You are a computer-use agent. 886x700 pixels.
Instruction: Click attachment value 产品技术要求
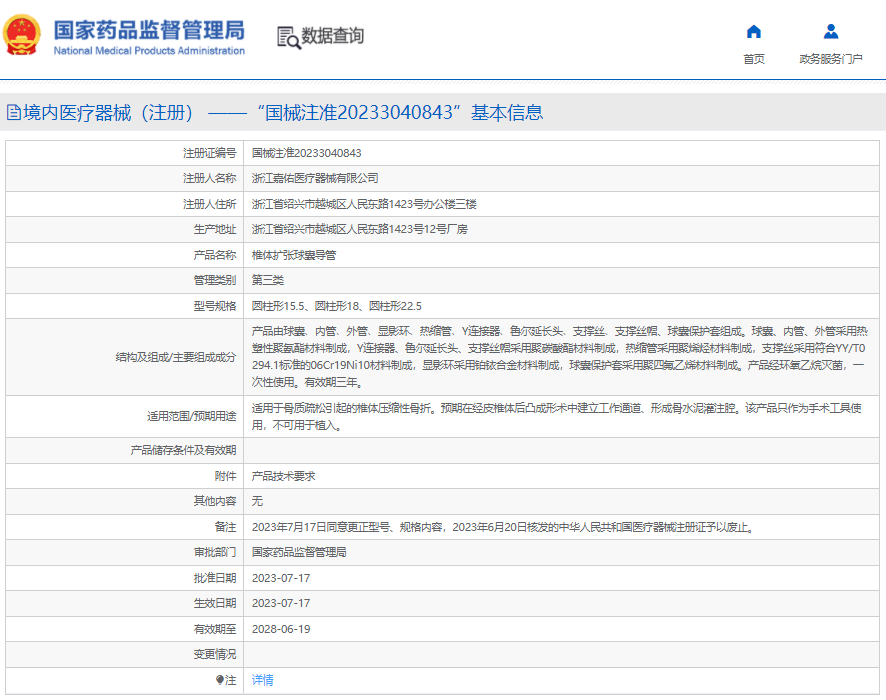tap(283, 476)
